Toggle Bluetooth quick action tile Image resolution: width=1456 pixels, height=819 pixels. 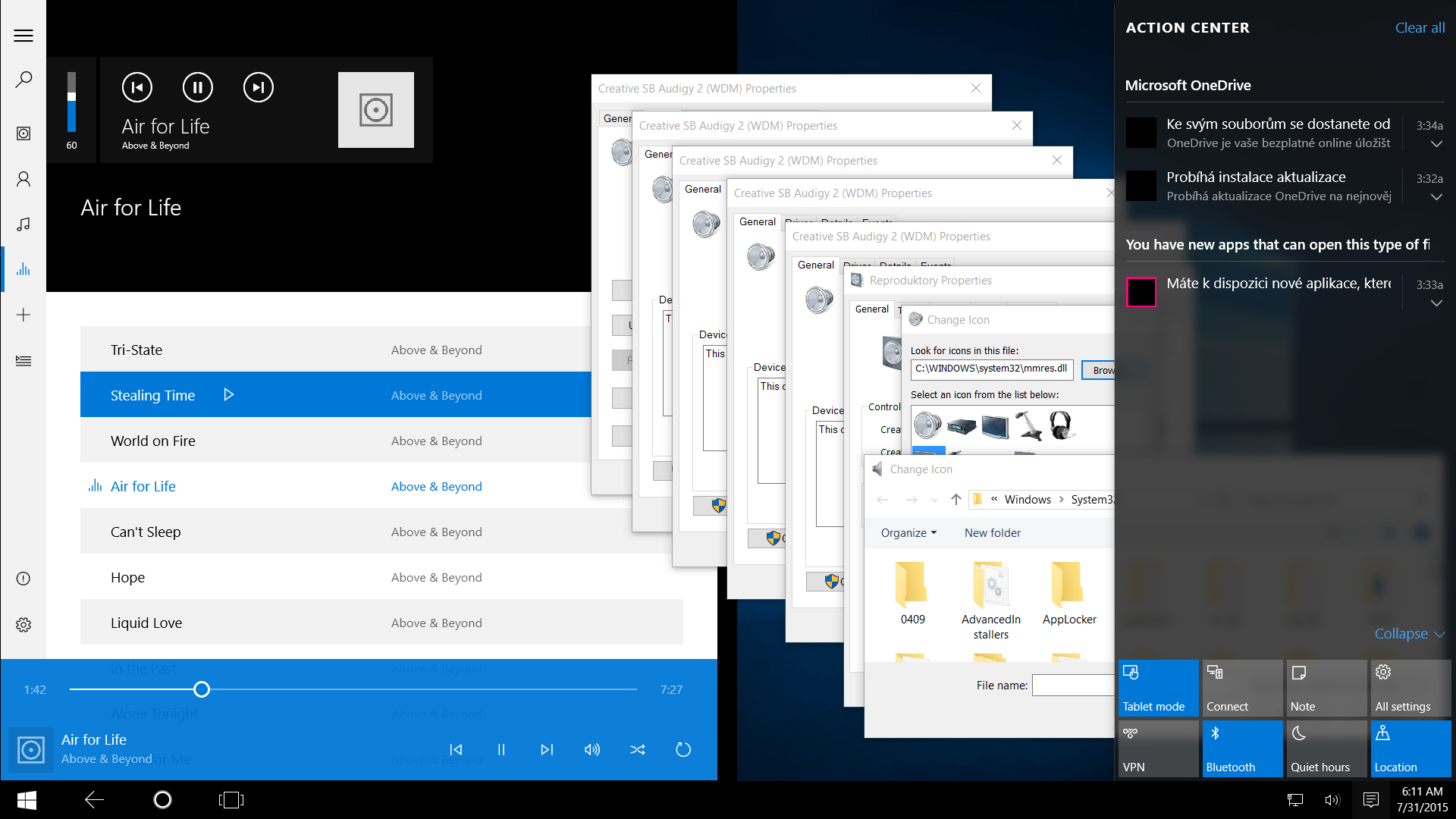point(1242,748)
